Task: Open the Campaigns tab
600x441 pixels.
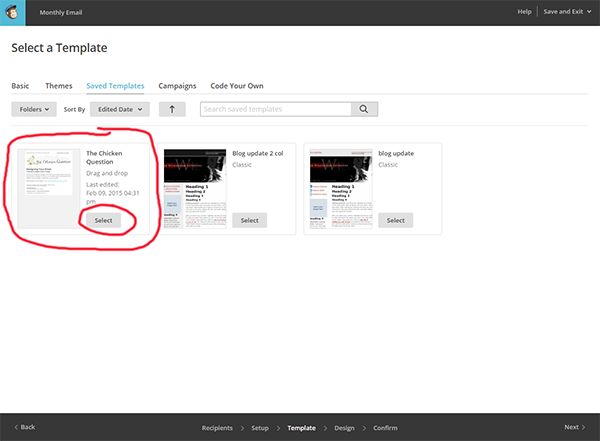Action: pyautogui.click(x=177, y=86)
